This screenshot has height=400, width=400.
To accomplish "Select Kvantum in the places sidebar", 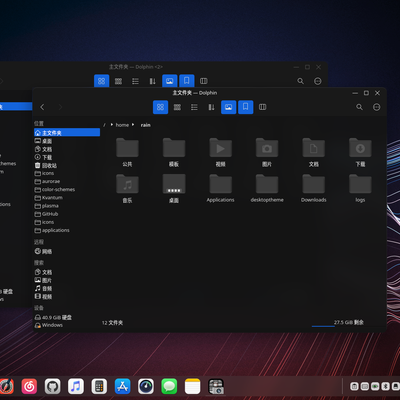I will coord(67,198).
